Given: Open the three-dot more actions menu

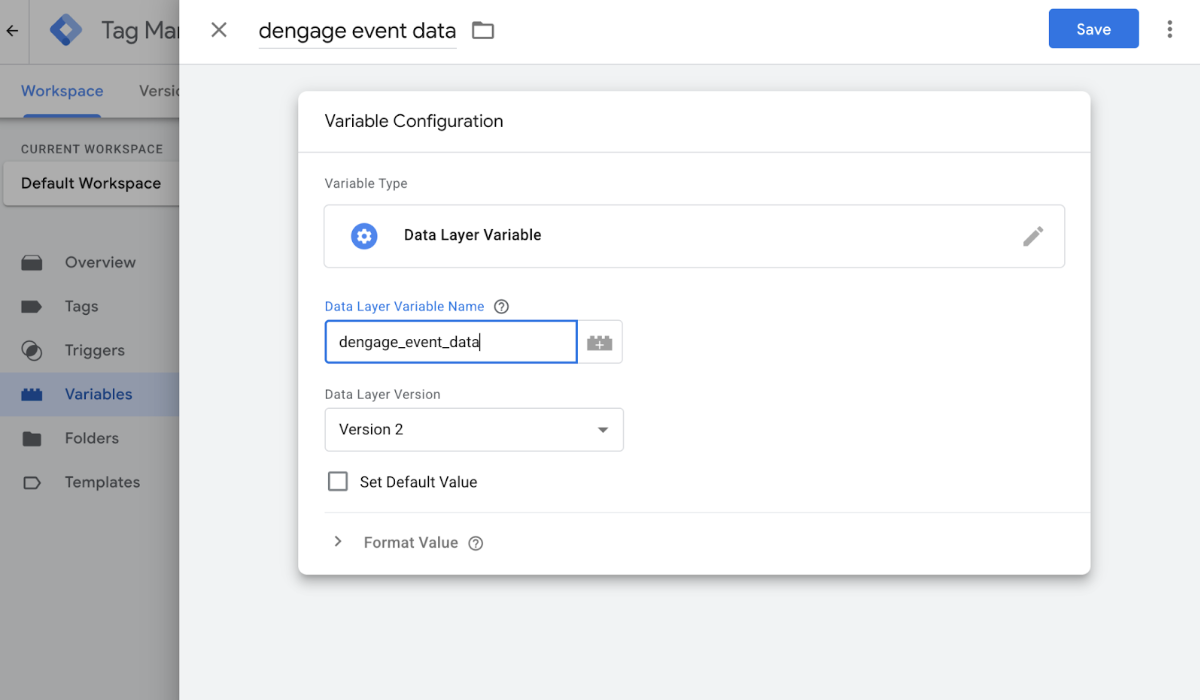Looking at the screenshot, I should (x=1169, y=29).
